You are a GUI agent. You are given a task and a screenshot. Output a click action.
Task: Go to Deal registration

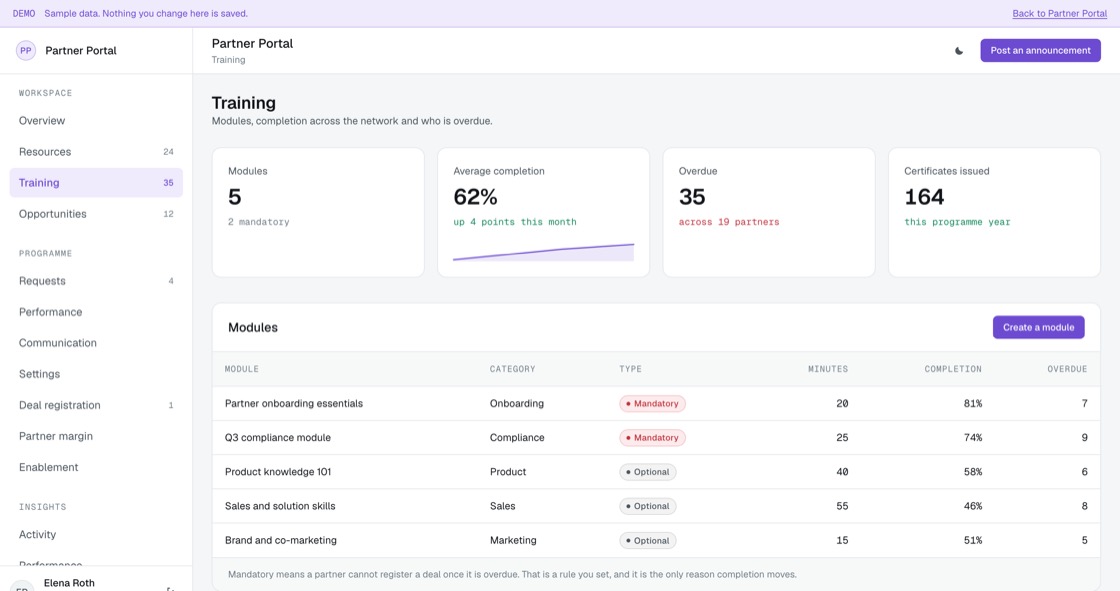point(96,405)
